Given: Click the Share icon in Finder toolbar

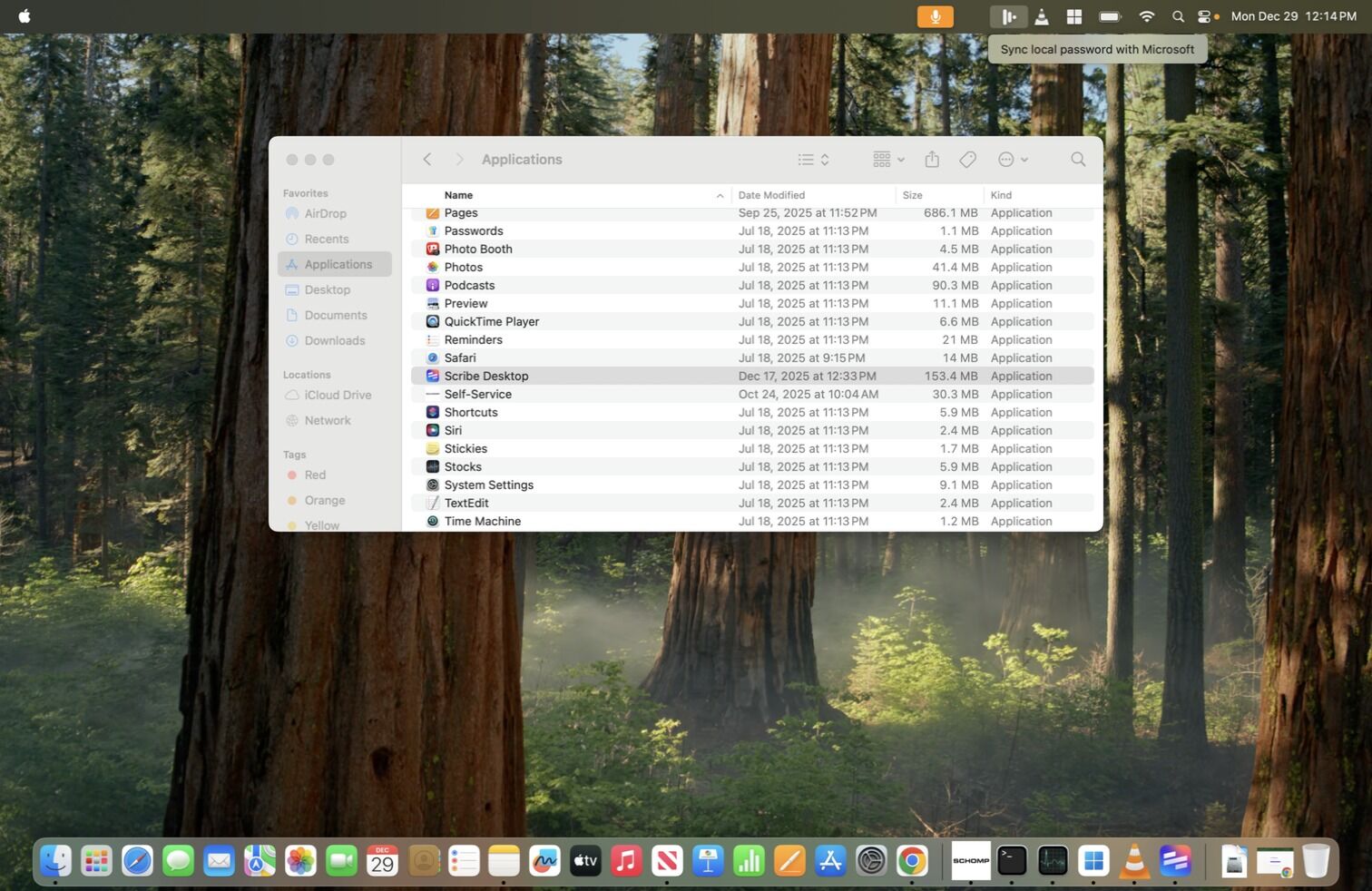Looking at the screenshot, I should tap(932, 160).
